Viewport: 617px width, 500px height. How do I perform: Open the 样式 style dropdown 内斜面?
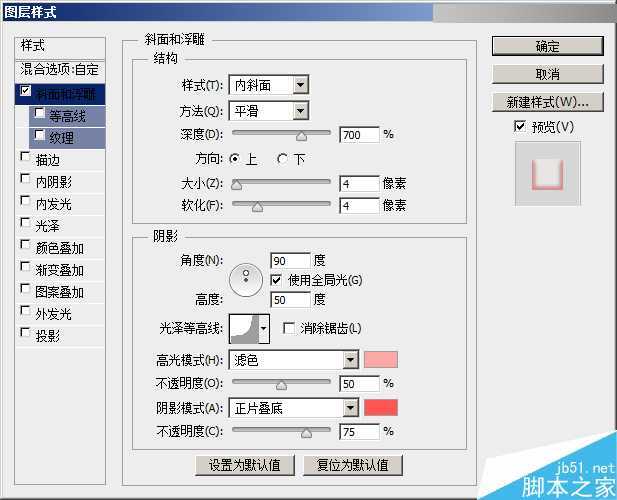[x=269, y=86]
